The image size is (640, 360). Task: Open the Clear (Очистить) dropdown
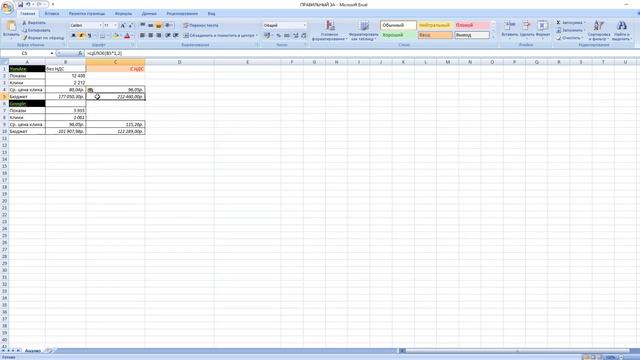click(570, 38)
